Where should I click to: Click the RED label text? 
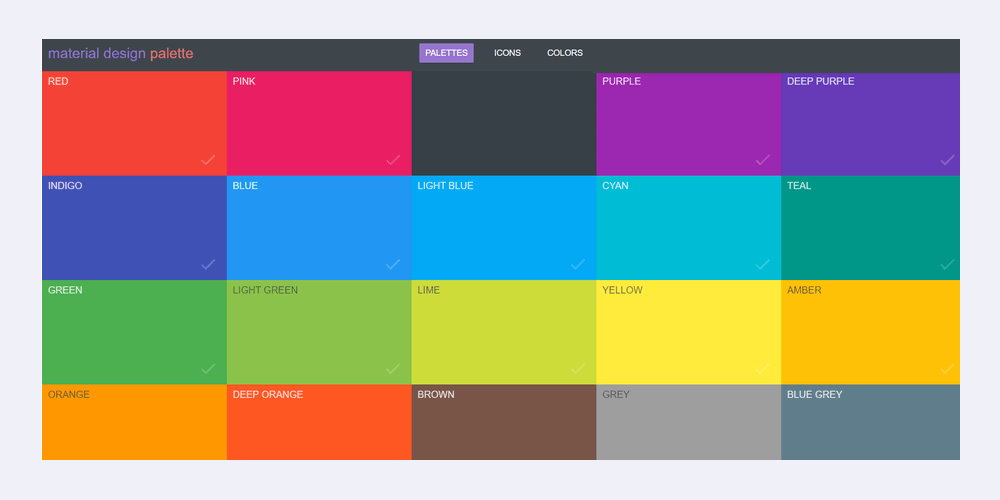pyautogui.click(x=58, y=82)
